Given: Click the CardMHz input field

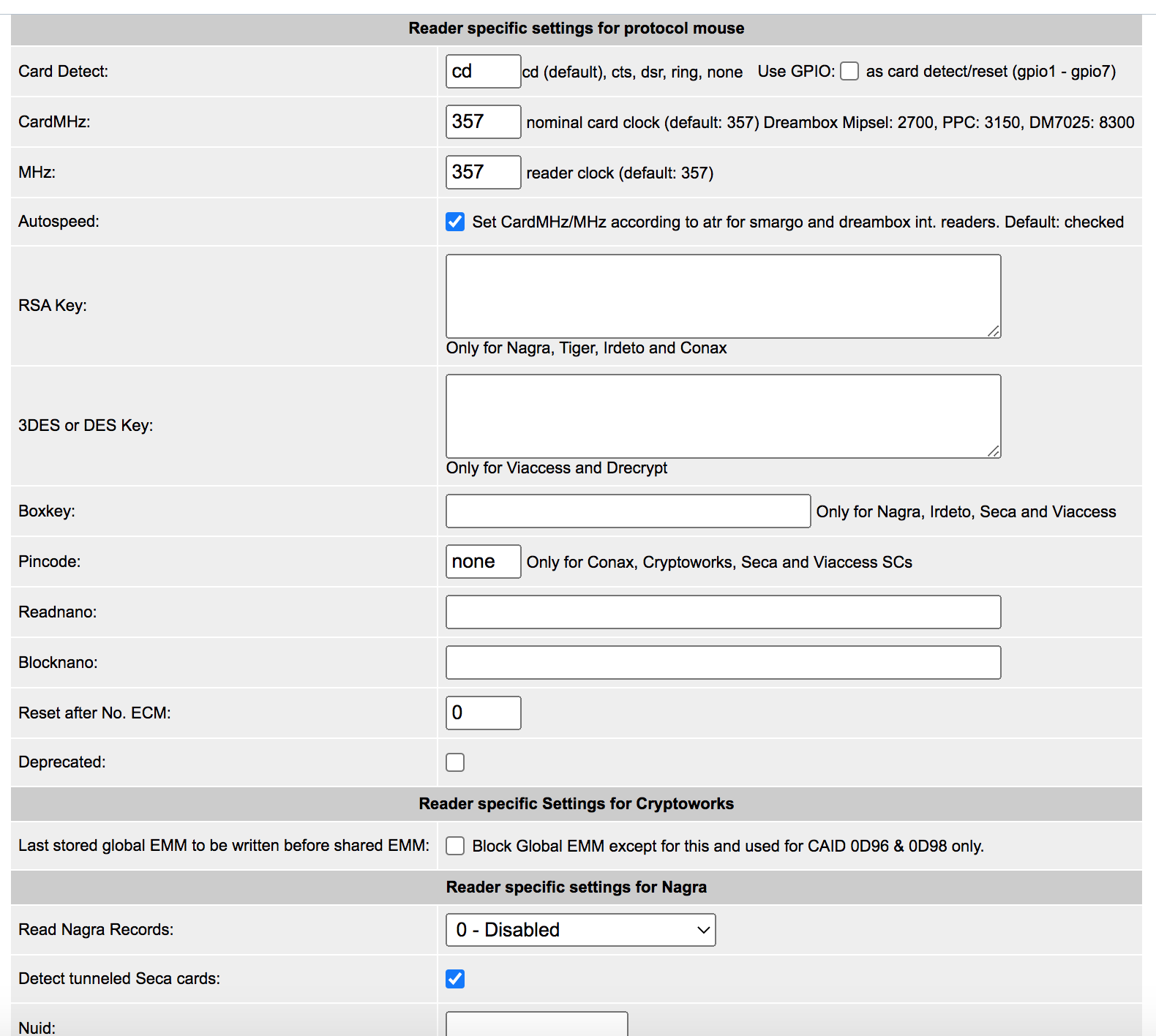Looking at the screenshot, I should point(483,121).
